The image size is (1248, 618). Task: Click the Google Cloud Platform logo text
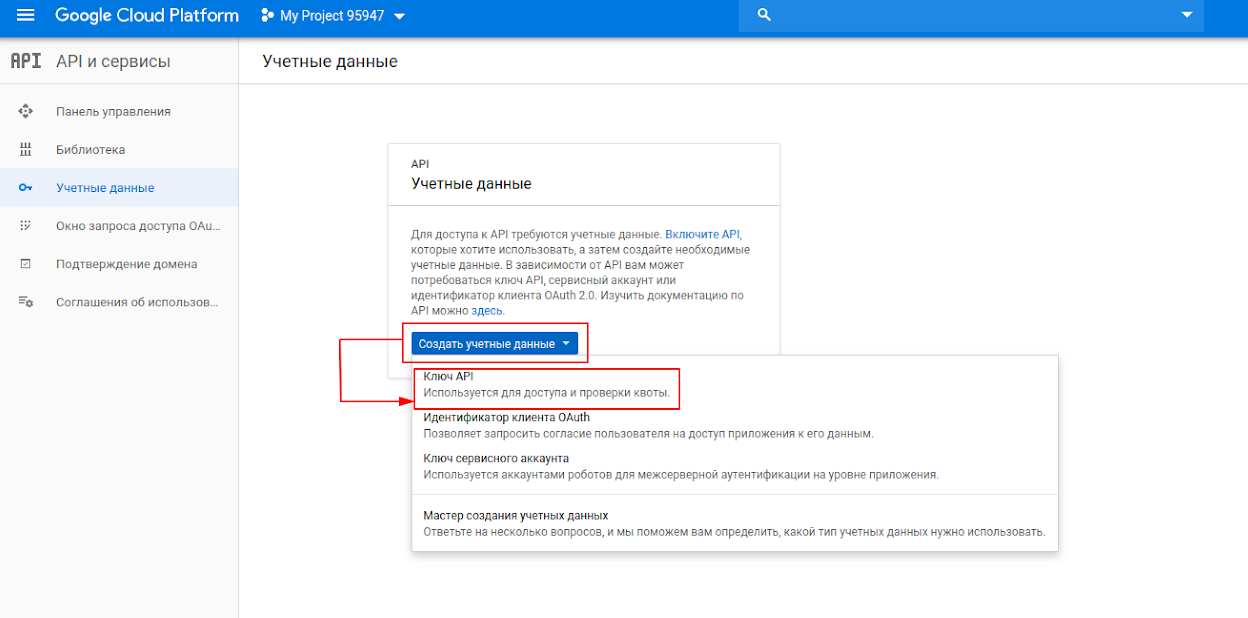(x=147, y=15)
